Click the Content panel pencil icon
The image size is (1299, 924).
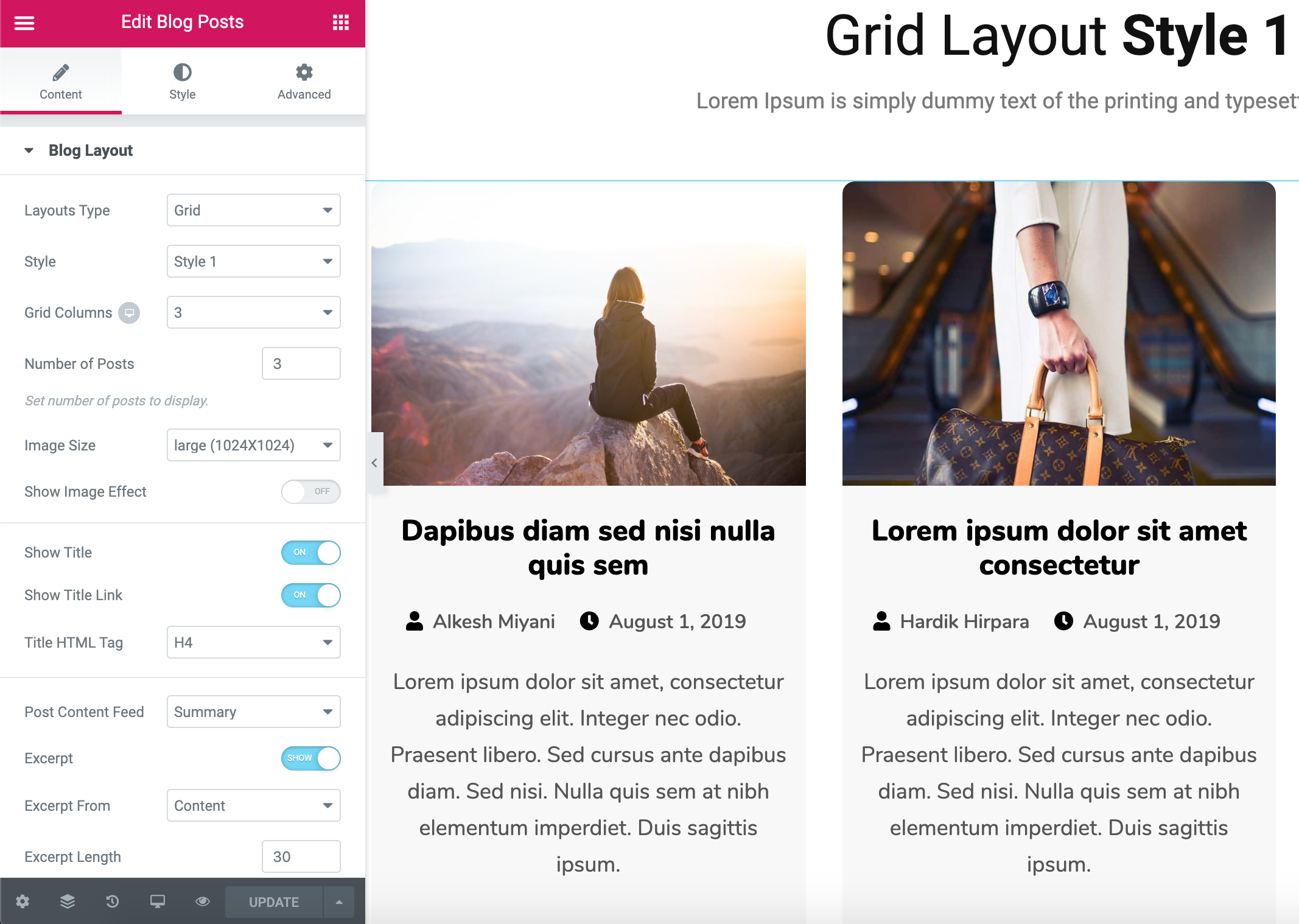click(x=60, y=71)
